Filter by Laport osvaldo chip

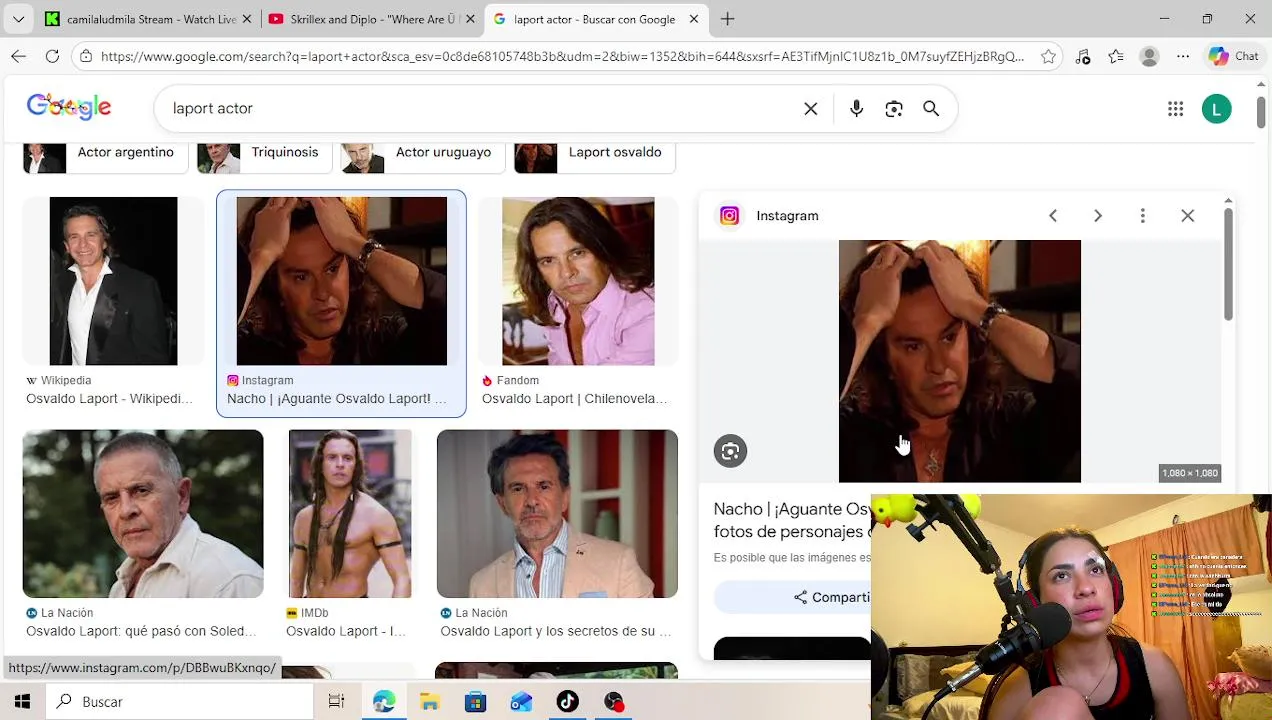594,155
